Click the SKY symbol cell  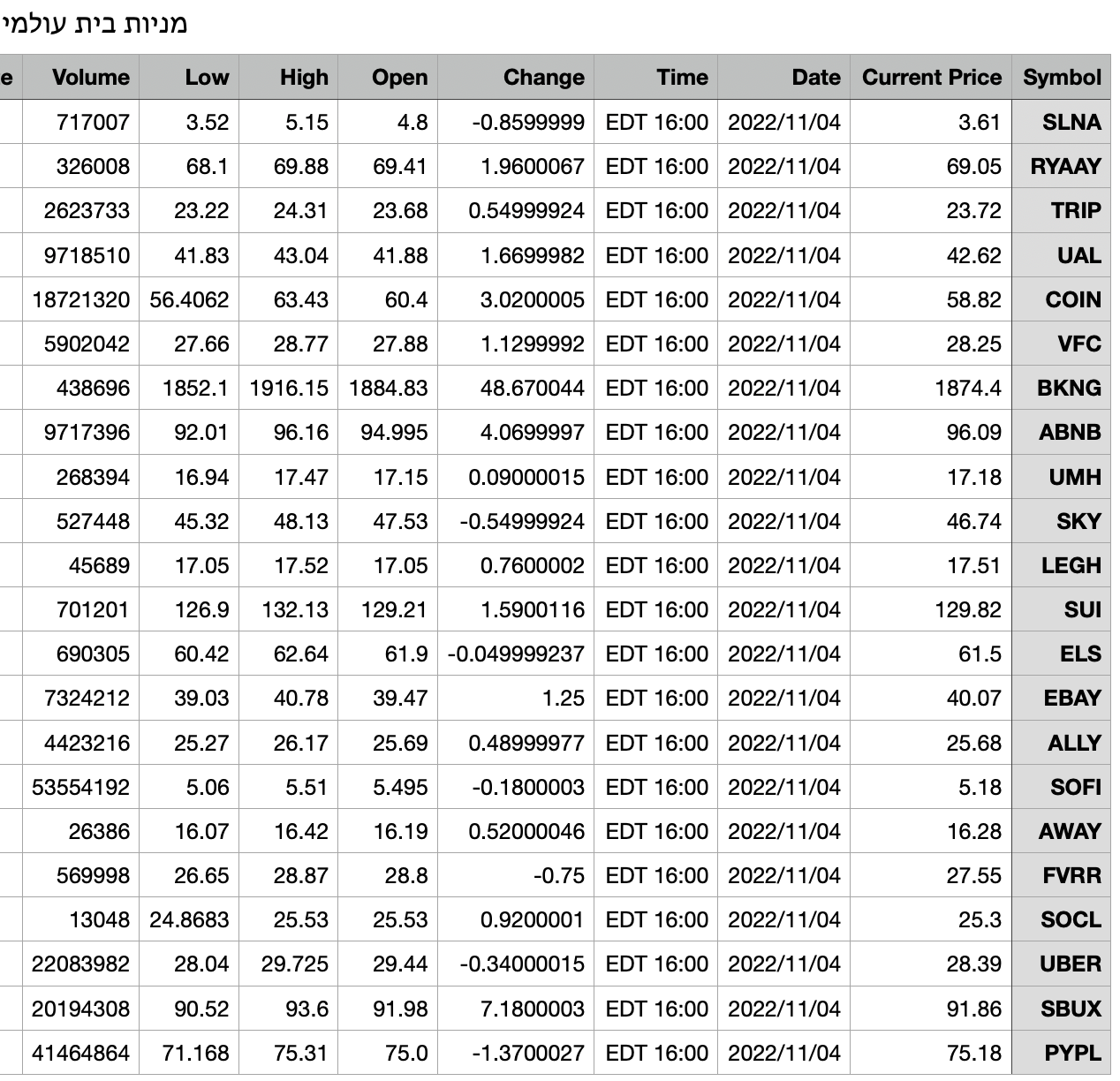tap(1061, 521)
